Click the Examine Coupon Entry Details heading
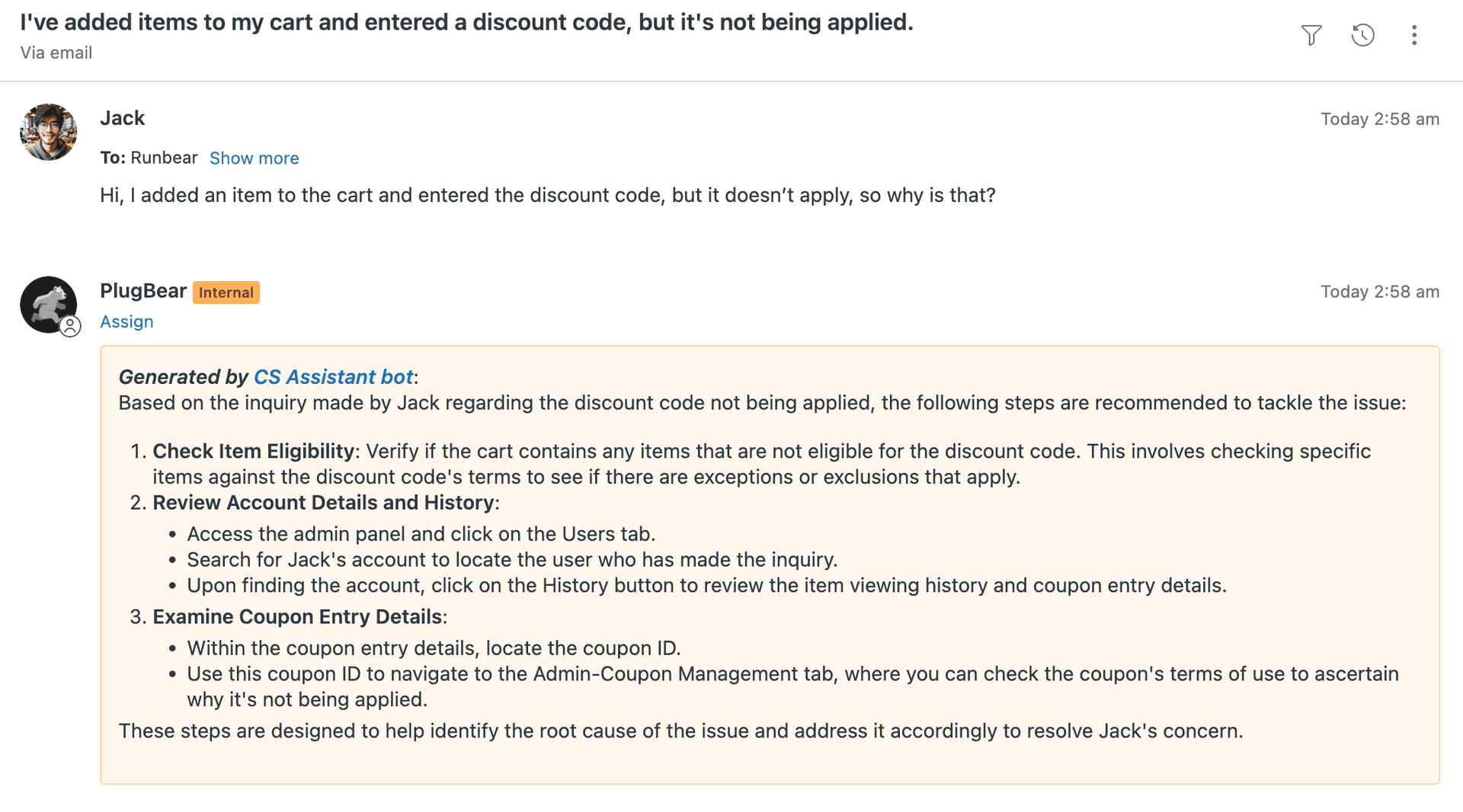The image size is (1463, 812). pos(297,616)
